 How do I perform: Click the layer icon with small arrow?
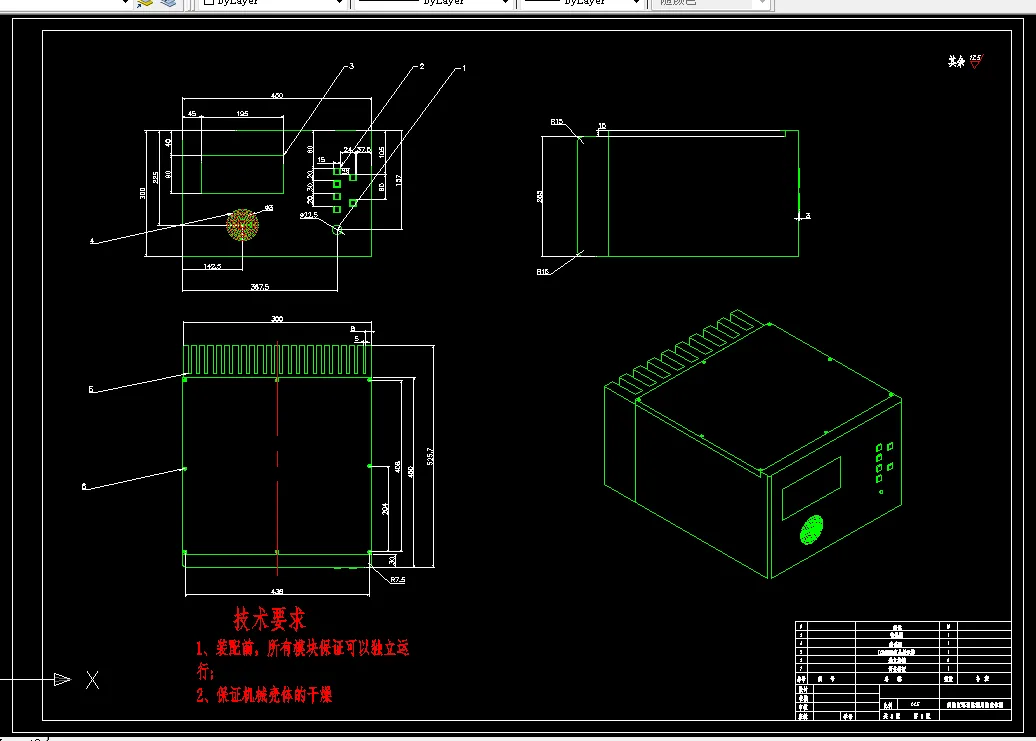click(145, 3)
